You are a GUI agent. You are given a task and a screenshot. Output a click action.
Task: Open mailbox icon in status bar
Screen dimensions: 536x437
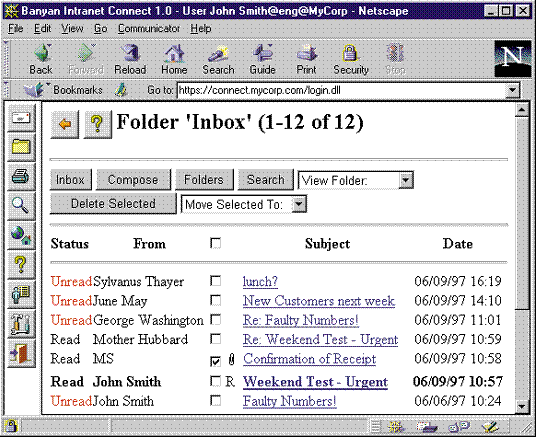[x=427, y=426]
